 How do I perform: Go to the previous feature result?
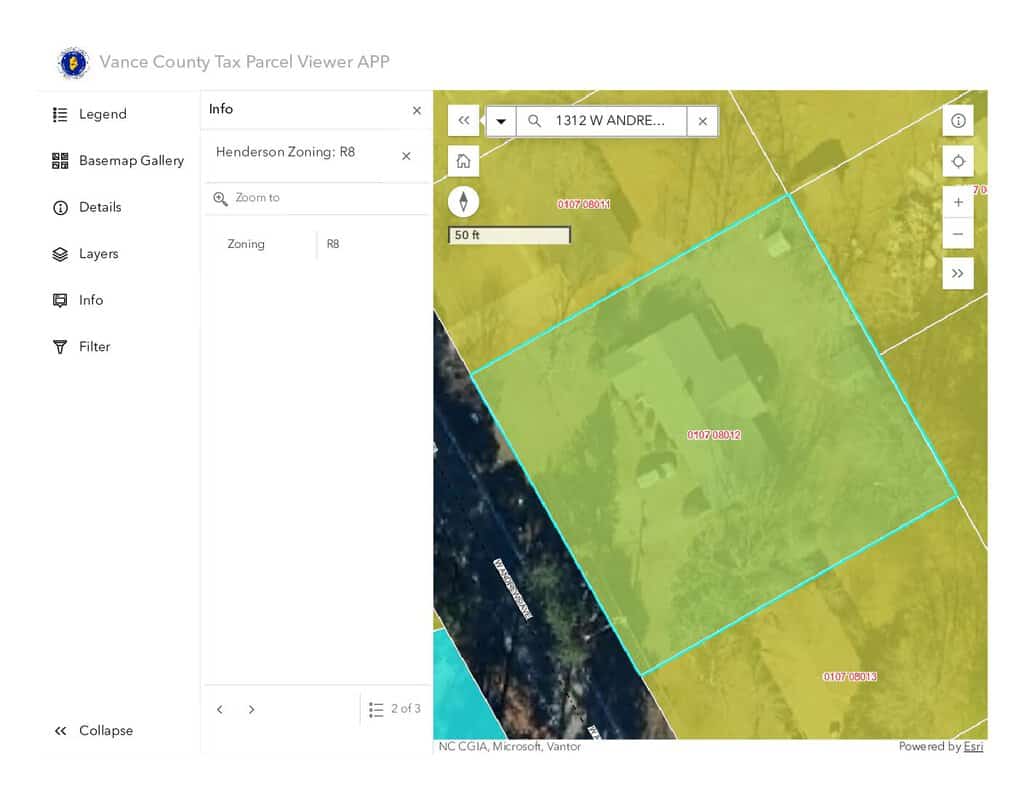click(x=220, y=710)
